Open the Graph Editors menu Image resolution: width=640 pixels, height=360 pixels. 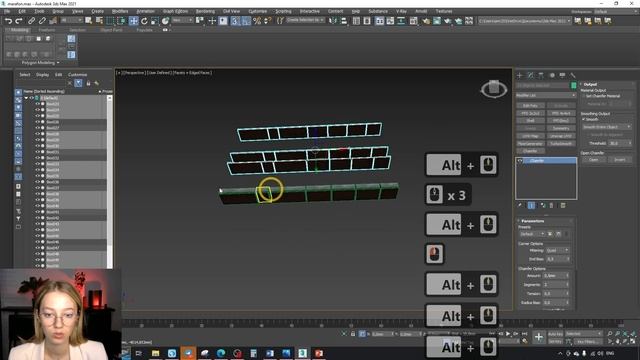point(176,11)
